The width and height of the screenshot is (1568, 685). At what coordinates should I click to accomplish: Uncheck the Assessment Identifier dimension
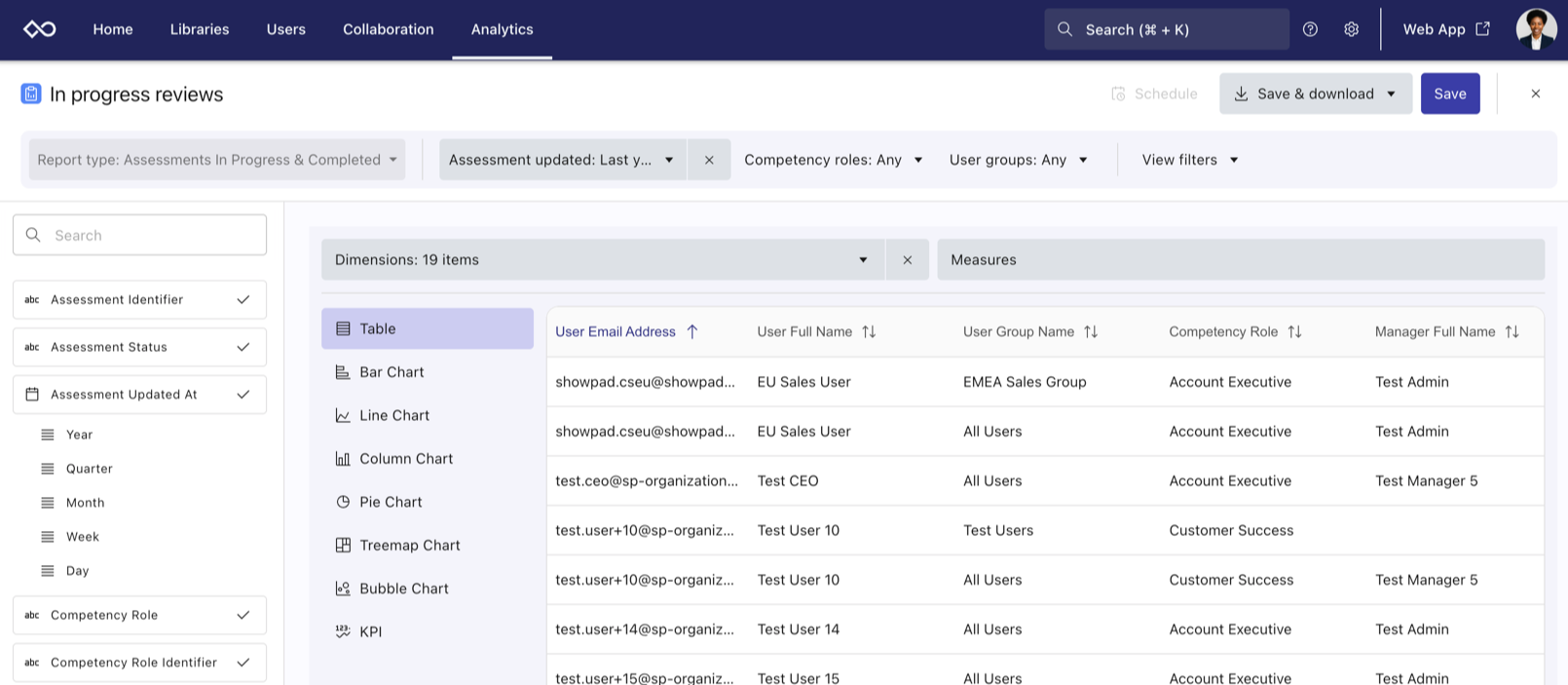[243, 300]
